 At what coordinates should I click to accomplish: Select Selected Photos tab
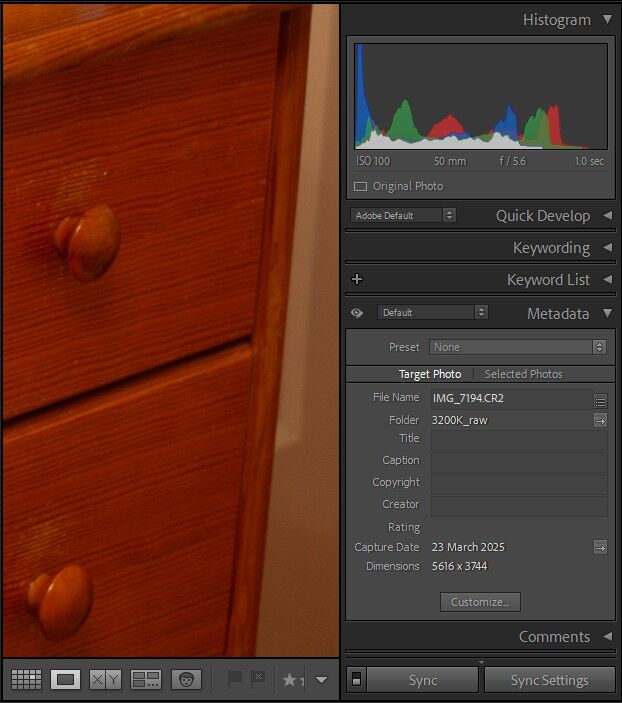523,374
